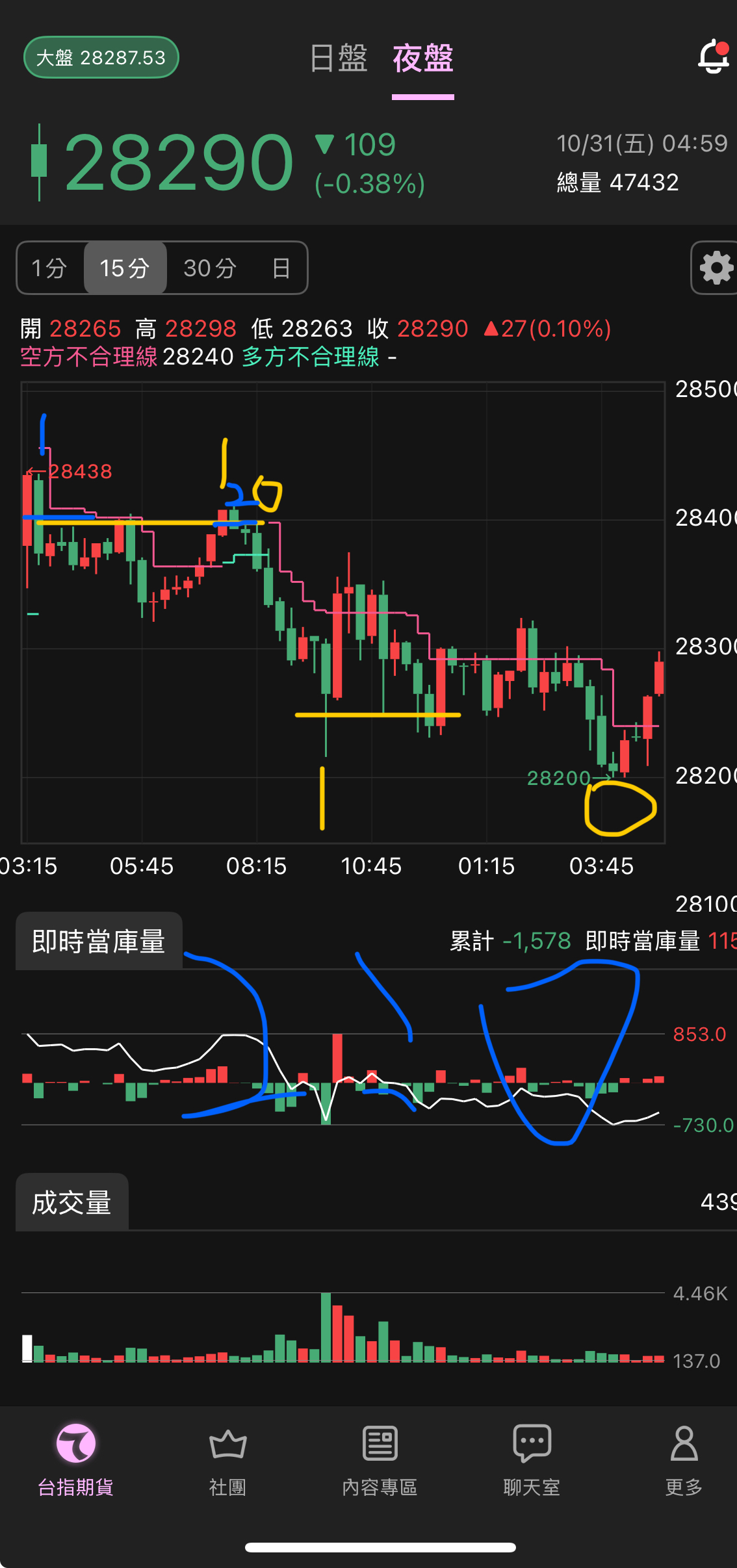
Task: Select the 30分 interval option
Action: pyautogui.click(x=209, y=268)
